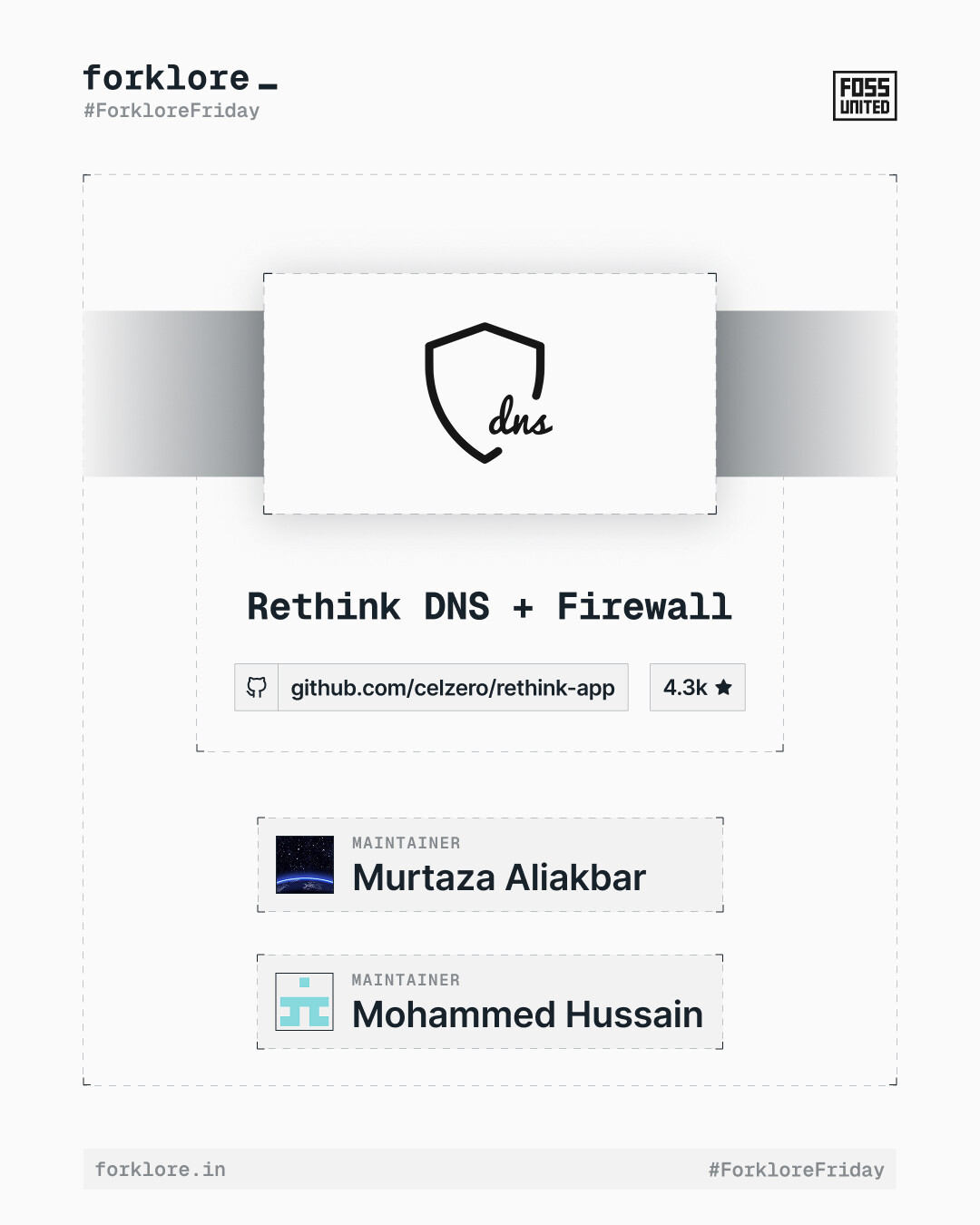Click the Rethink DNS shield logo

click(487, 393)
